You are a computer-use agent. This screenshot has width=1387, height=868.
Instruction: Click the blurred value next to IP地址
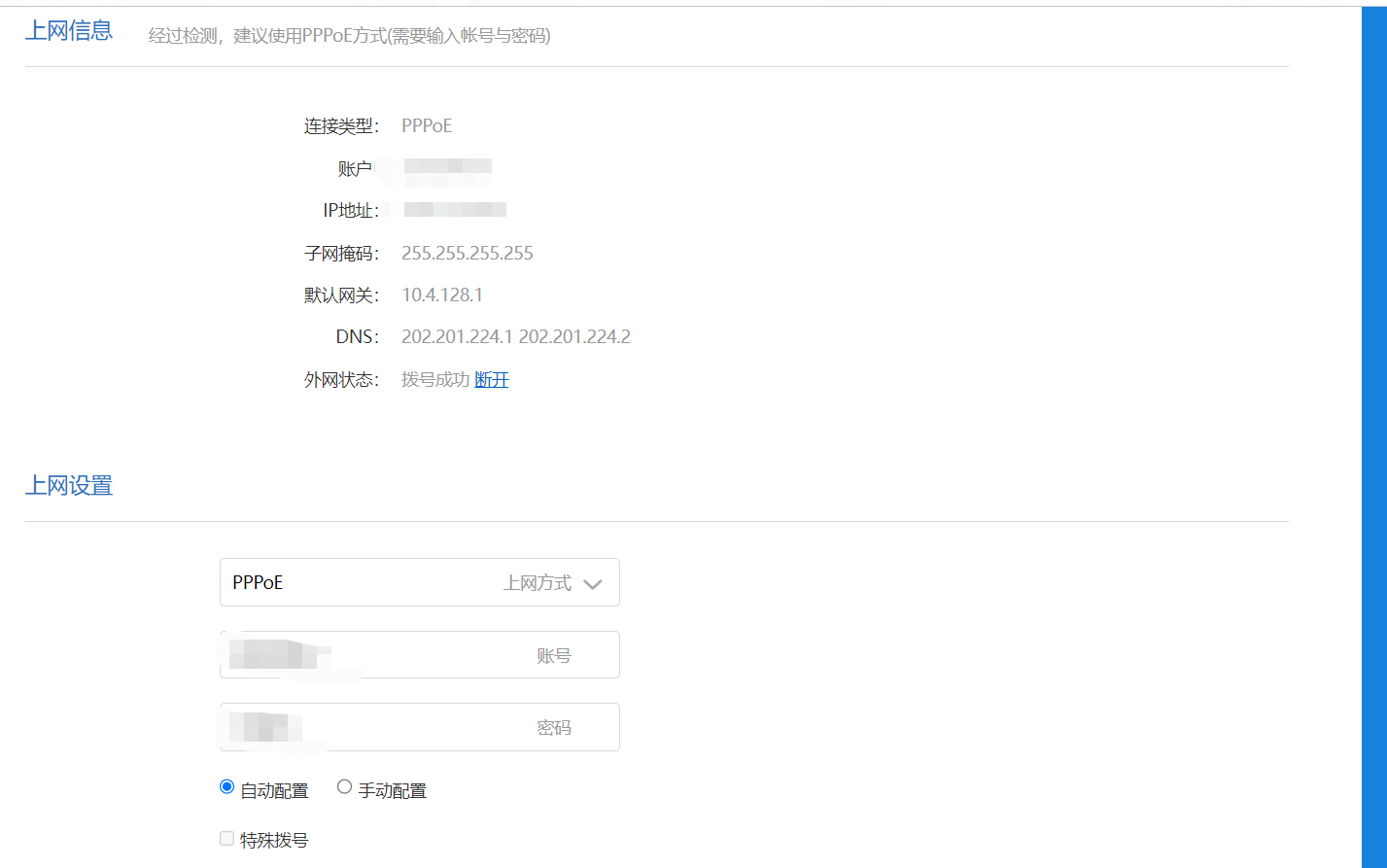point(454,210)
